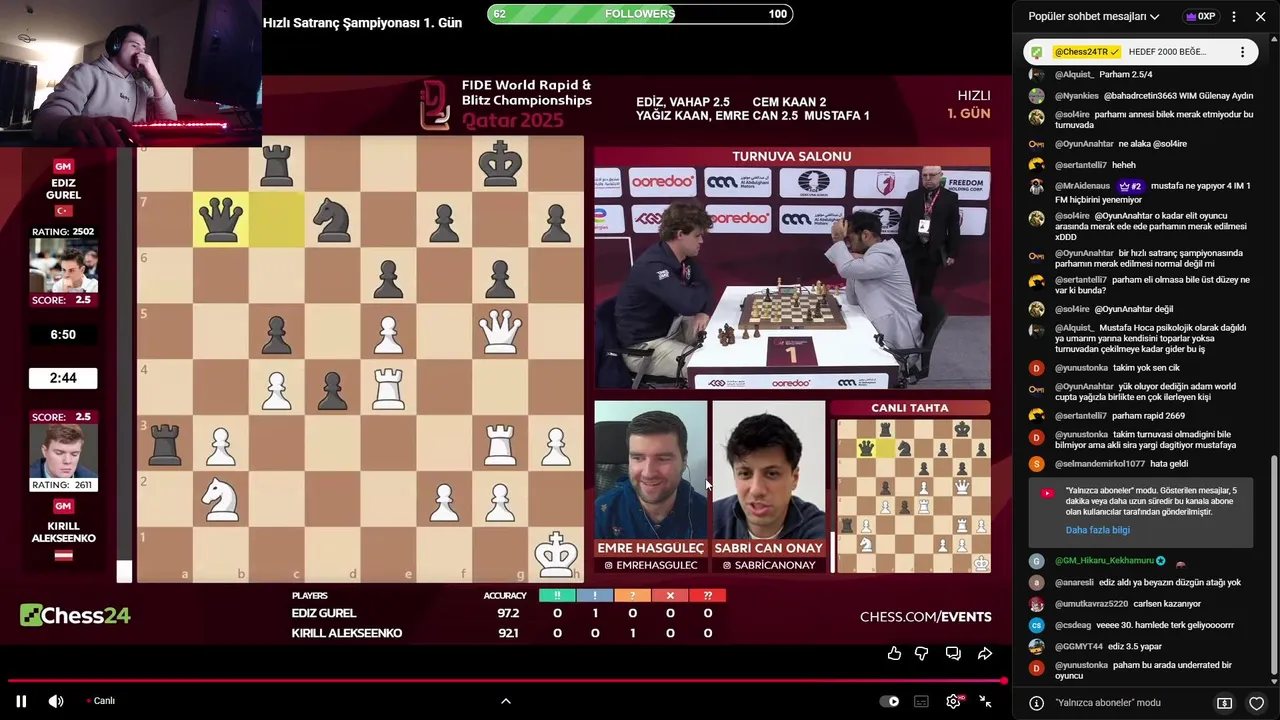The width and height of the screenshot is (1280, 720).
Task: Click Ediz Gurel player photo
Action: click(x=63, y=265)
